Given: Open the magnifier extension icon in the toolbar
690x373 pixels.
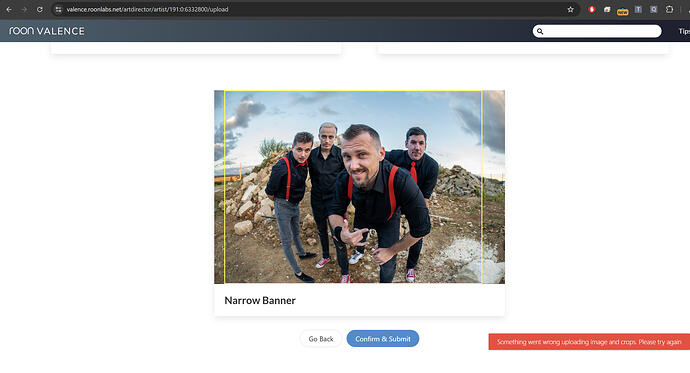Looking at the screenshot, I should pos(654,9).
